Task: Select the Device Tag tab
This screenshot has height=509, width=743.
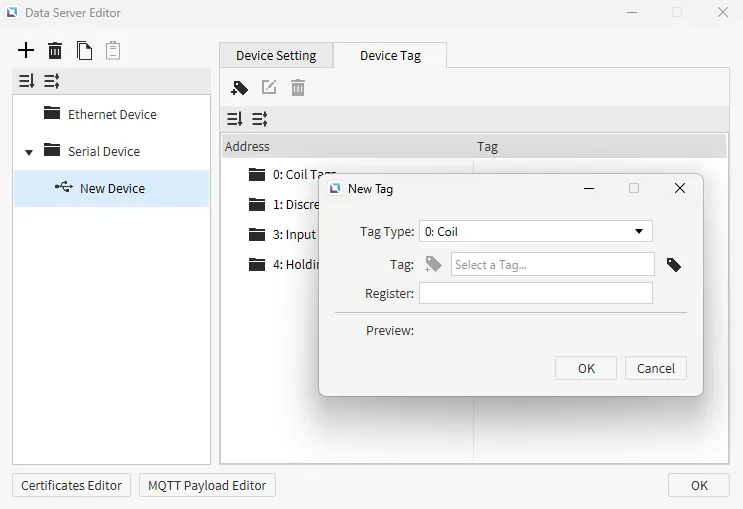Action: point(390,56)
